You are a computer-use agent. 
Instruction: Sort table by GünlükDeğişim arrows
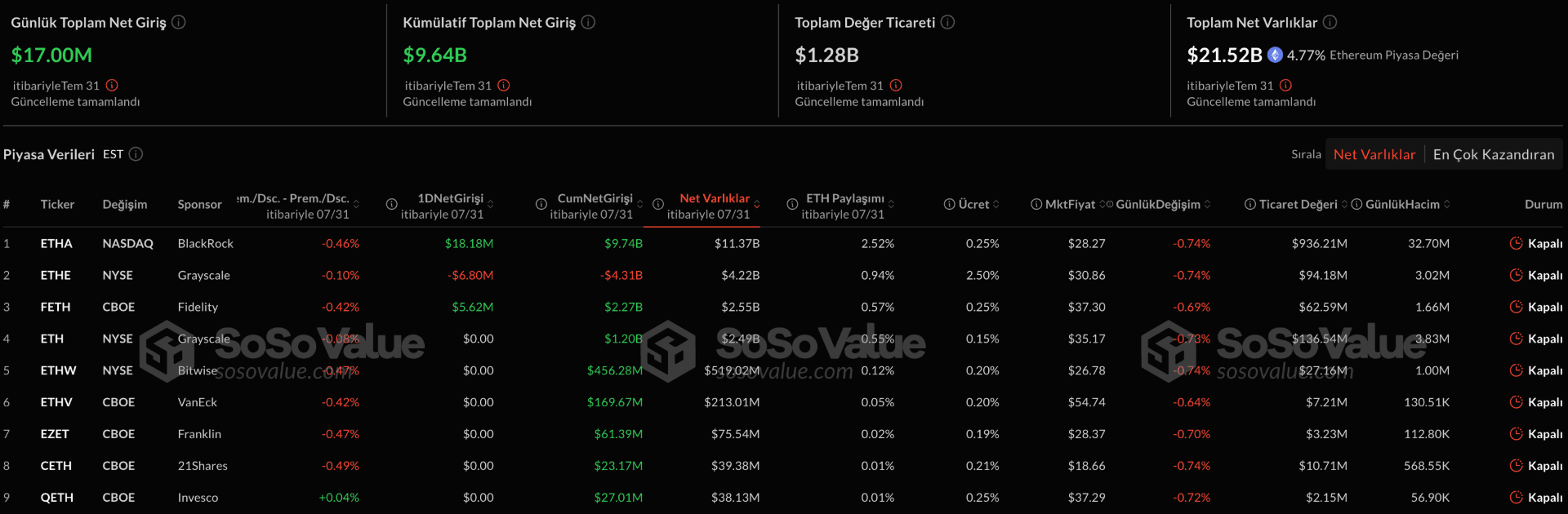[x=1207, y=204]
